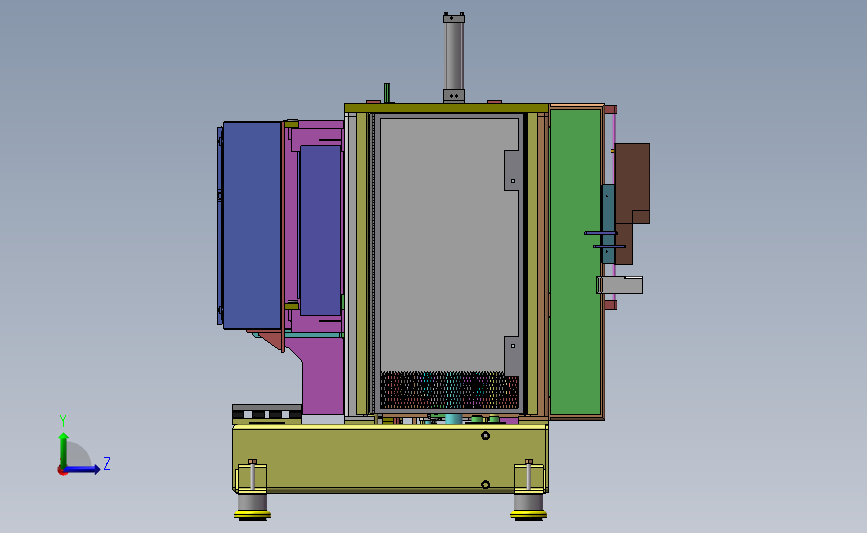Select the magenta support bracket
Image resolution: width=867 pixels, height=533 pixels.
point(322,376)
